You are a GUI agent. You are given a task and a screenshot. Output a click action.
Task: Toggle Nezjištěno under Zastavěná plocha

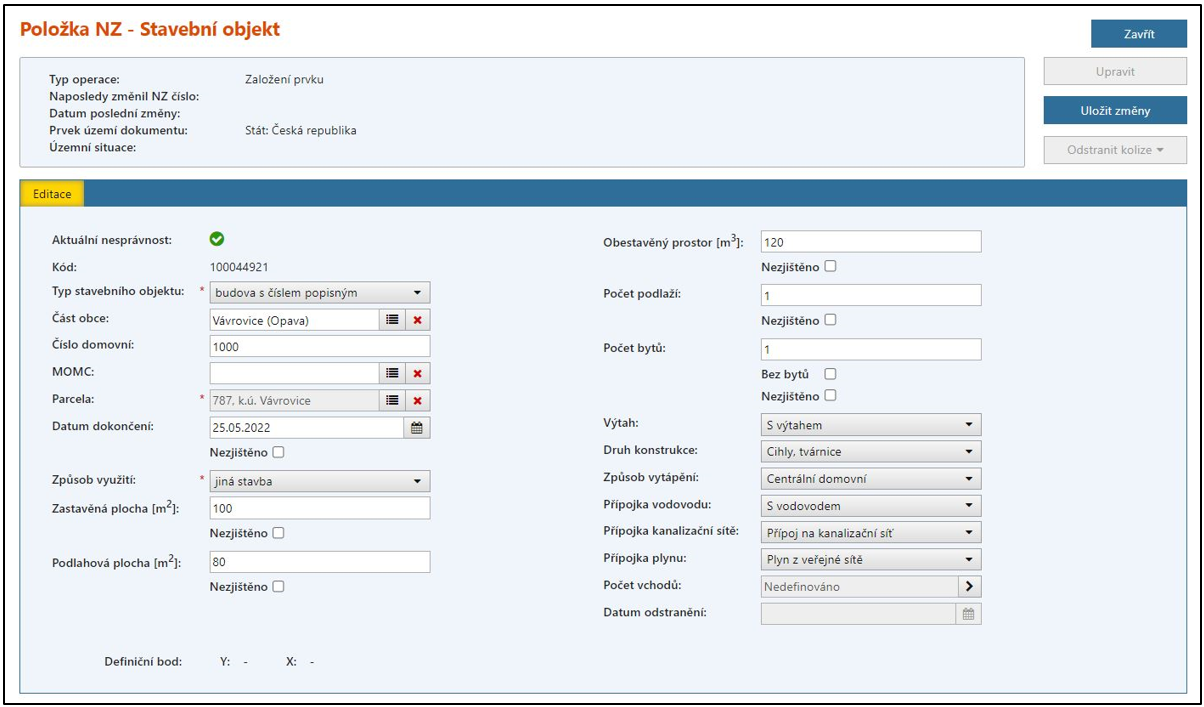[x=278, y=533]
